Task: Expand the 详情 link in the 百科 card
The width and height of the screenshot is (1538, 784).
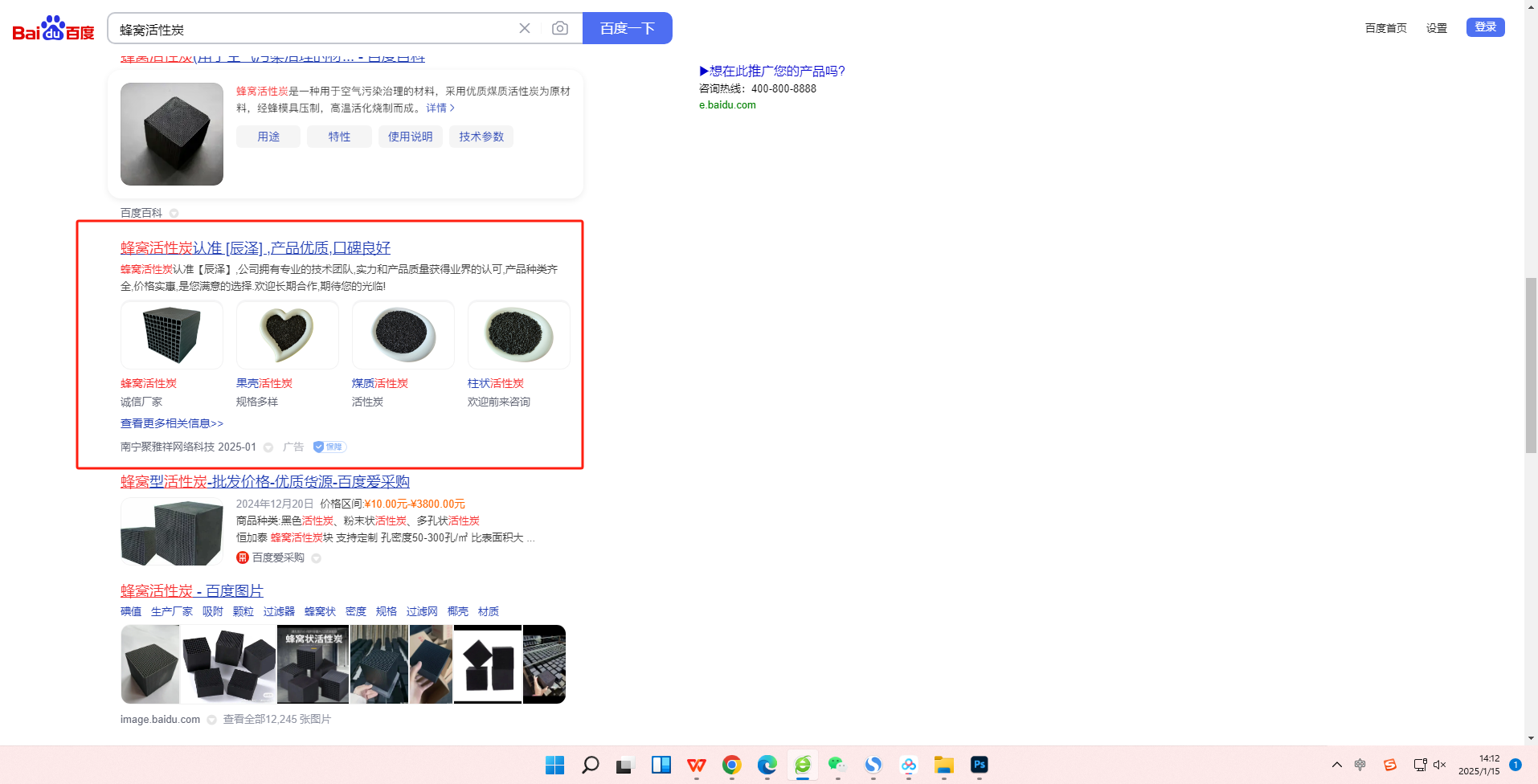Action: (x=440, y=108)
